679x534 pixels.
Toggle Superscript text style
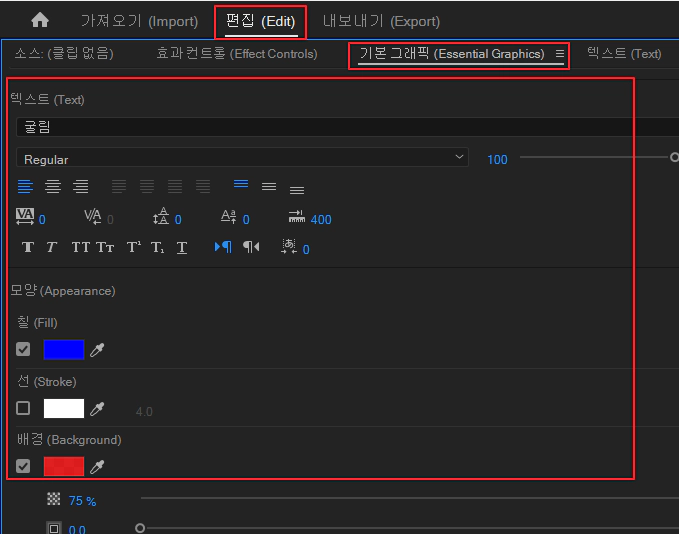(133, 247)
